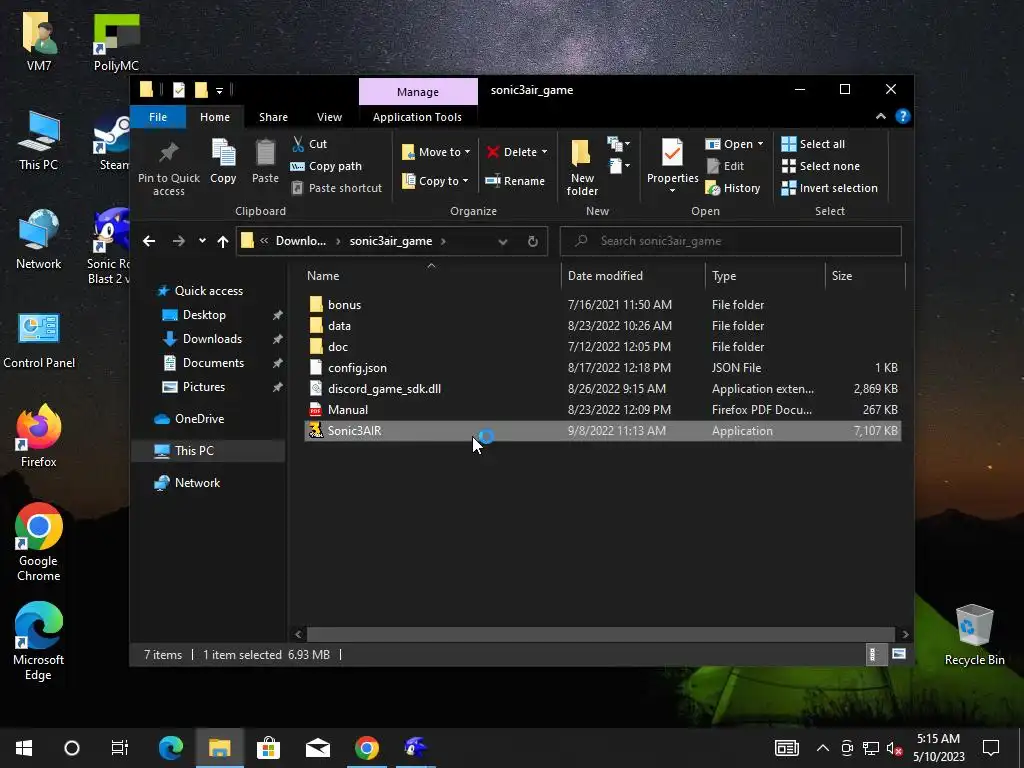Click the Manage contextual tab
Viewport: 1024px width, 768px height.
pos(418,92)
